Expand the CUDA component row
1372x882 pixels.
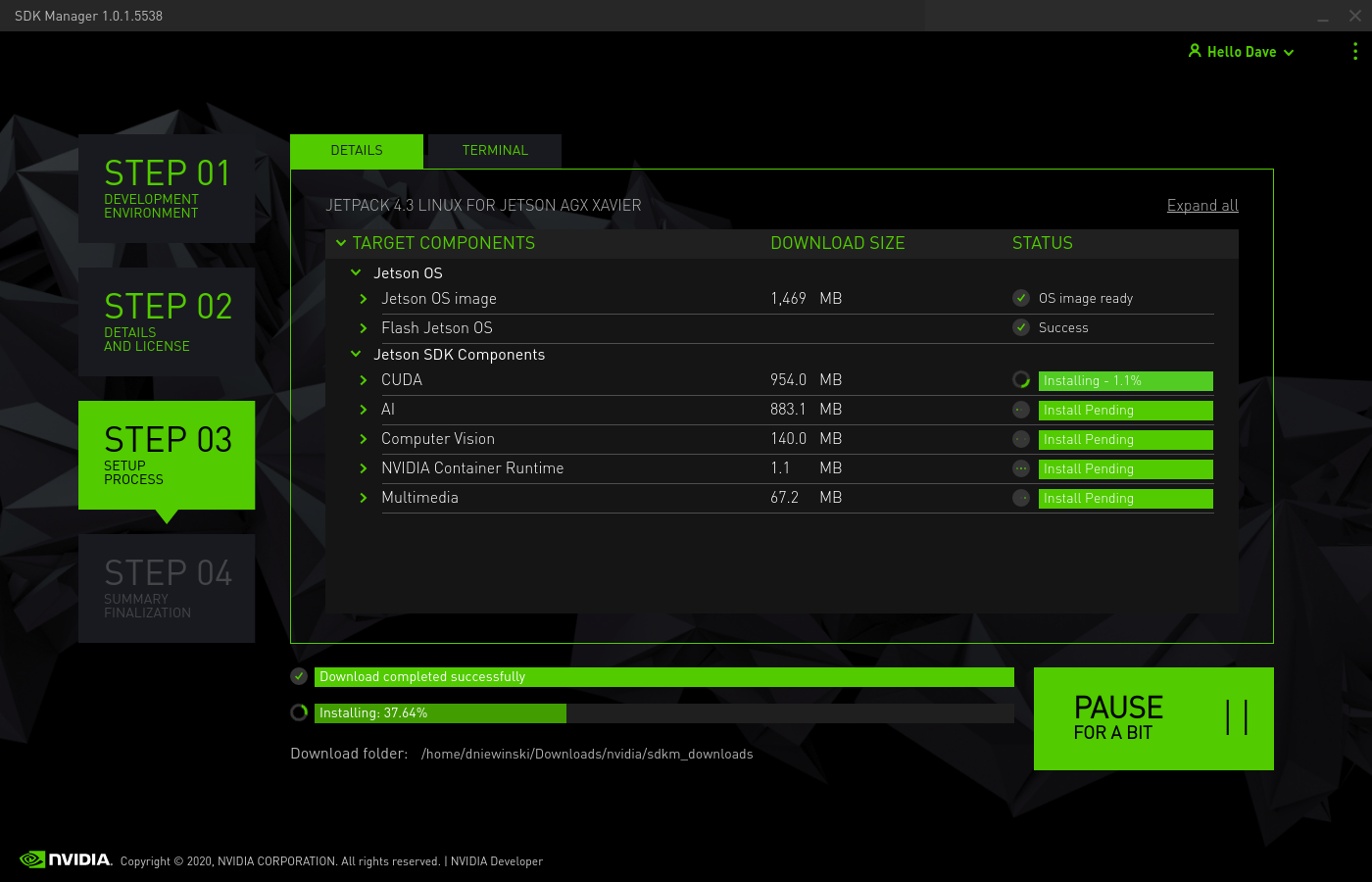pyautogui.click(x=364, y=380)
